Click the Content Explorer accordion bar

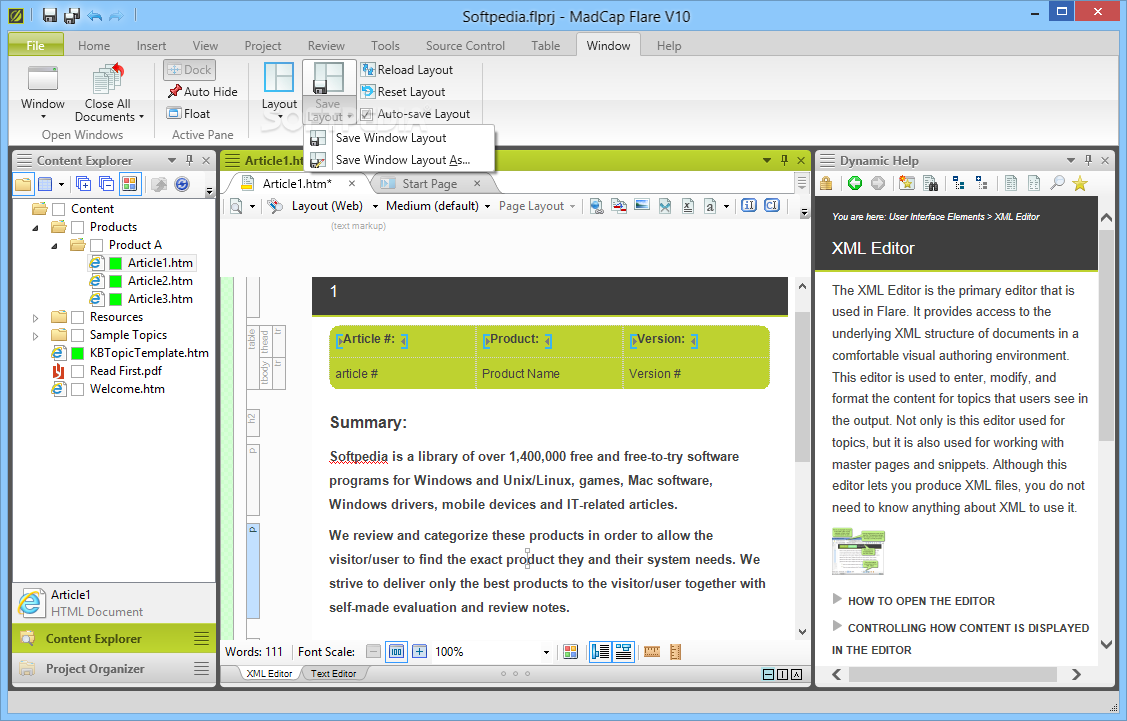(114, 638)
